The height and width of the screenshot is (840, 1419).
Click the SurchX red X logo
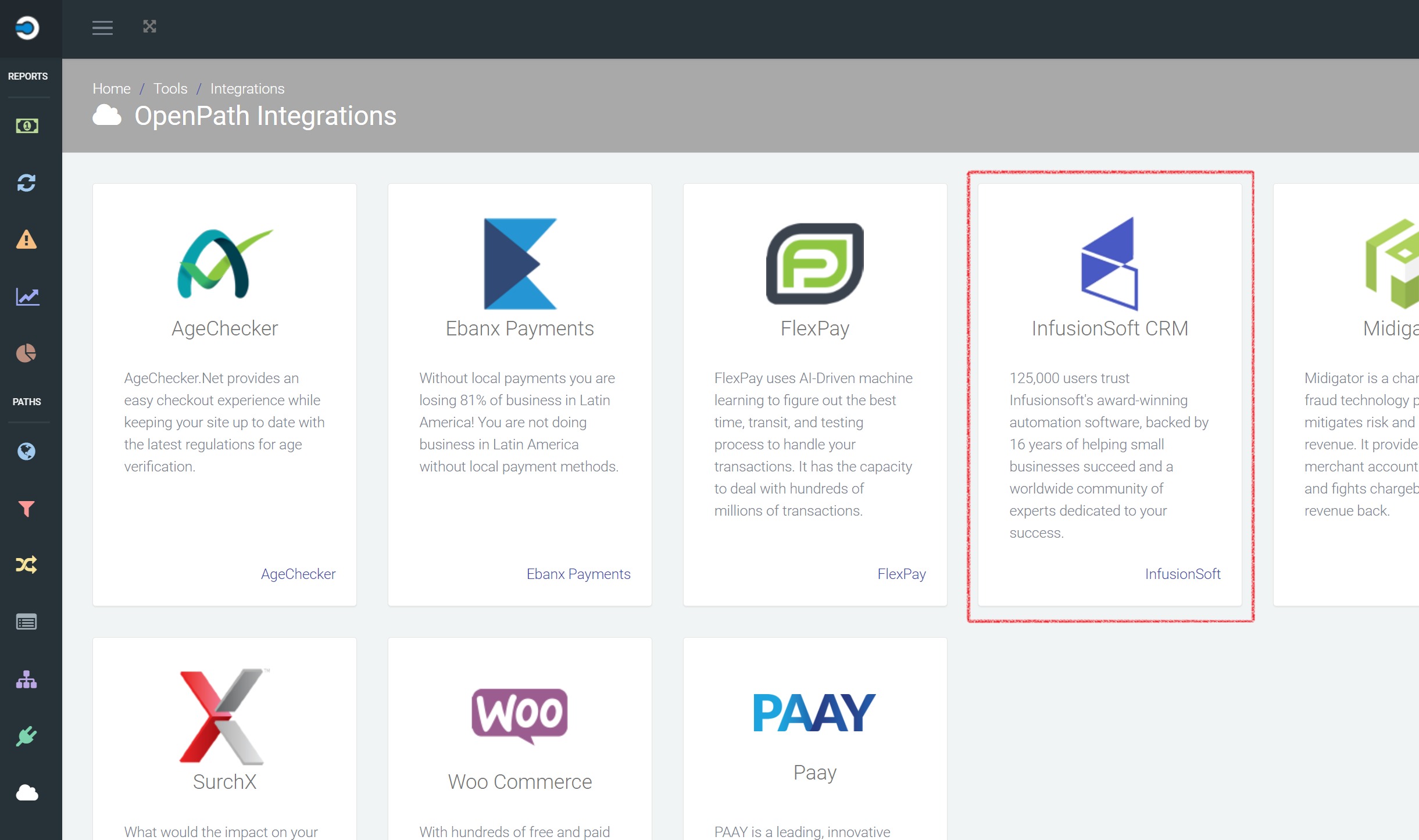click(x=224, y=716)
